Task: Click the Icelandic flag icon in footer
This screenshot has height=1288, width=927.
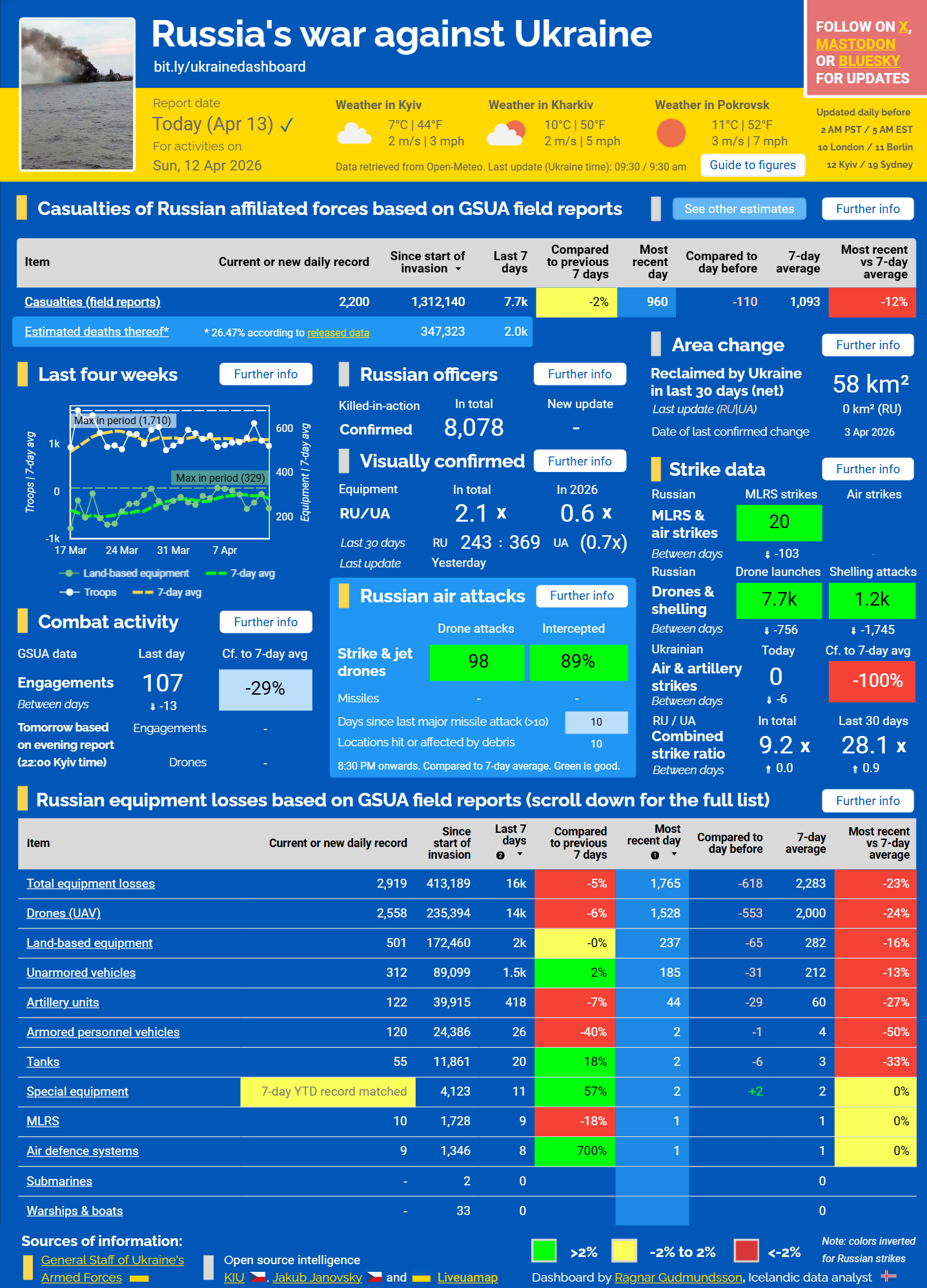Action: 889,1276
